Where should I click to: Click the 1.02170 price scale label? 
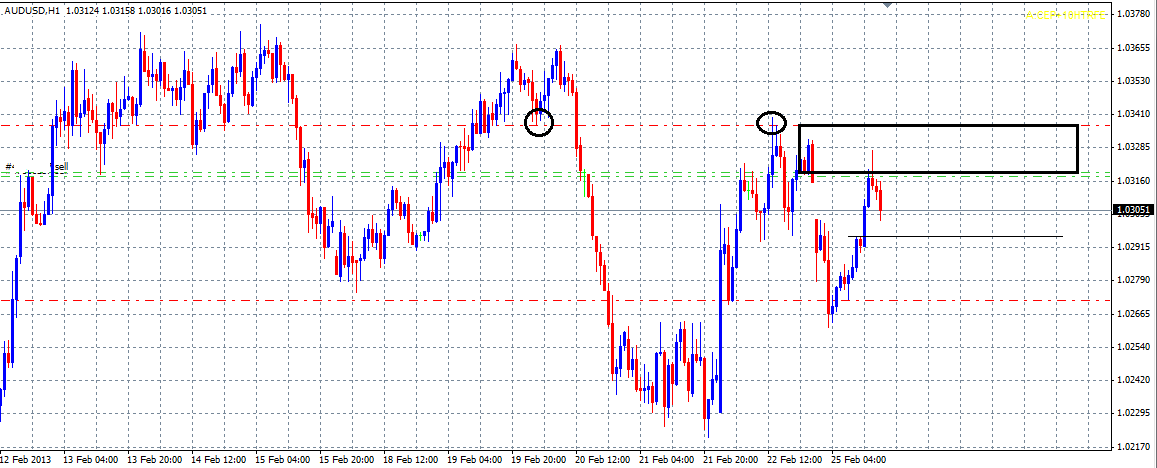pyautogui.click(x=1133, y=446)
